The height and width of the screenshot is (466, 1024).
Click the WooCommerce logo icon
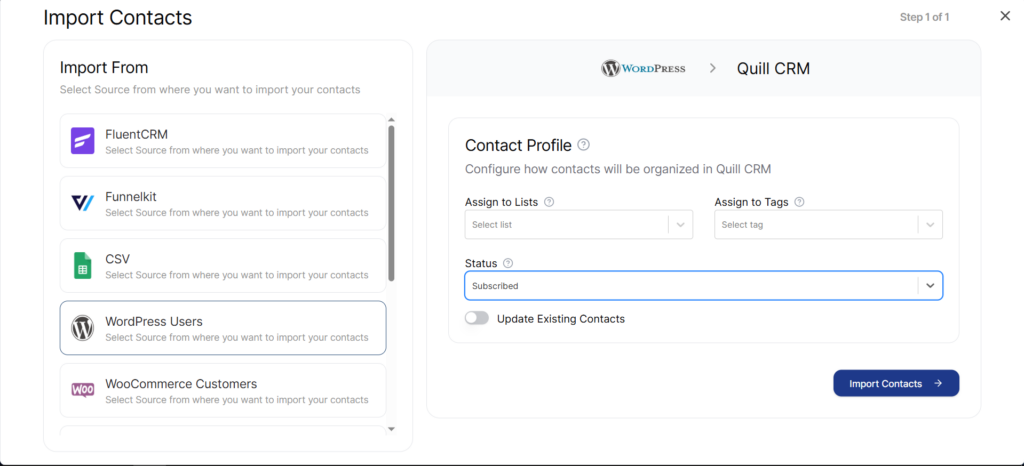point(82,390)
